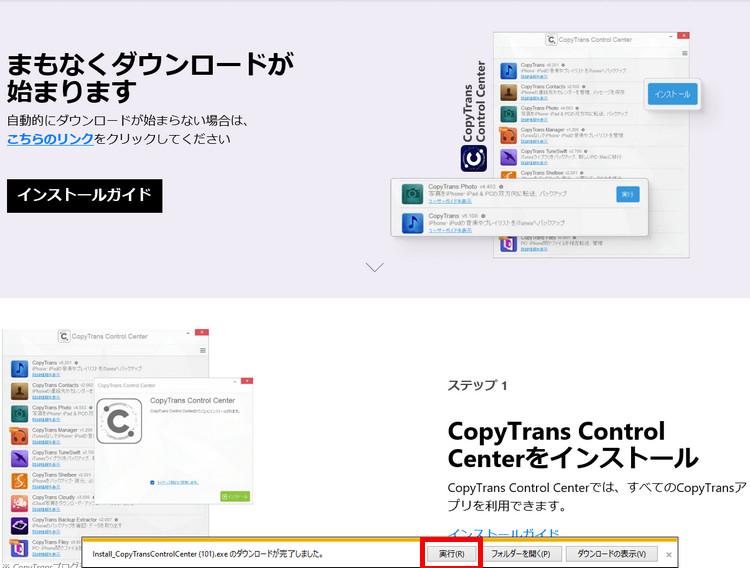Click the まもなくダウンロードが始まります heading
Image resolution: width=750 pixels, height=568 pixels.
click(x=150, y=78)
